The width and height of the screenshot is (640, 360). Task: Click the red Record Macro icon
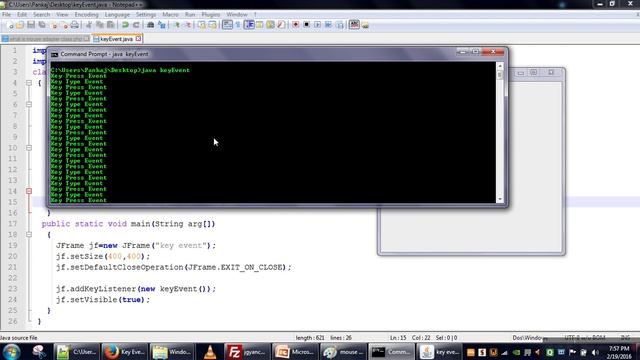point(296,25)
